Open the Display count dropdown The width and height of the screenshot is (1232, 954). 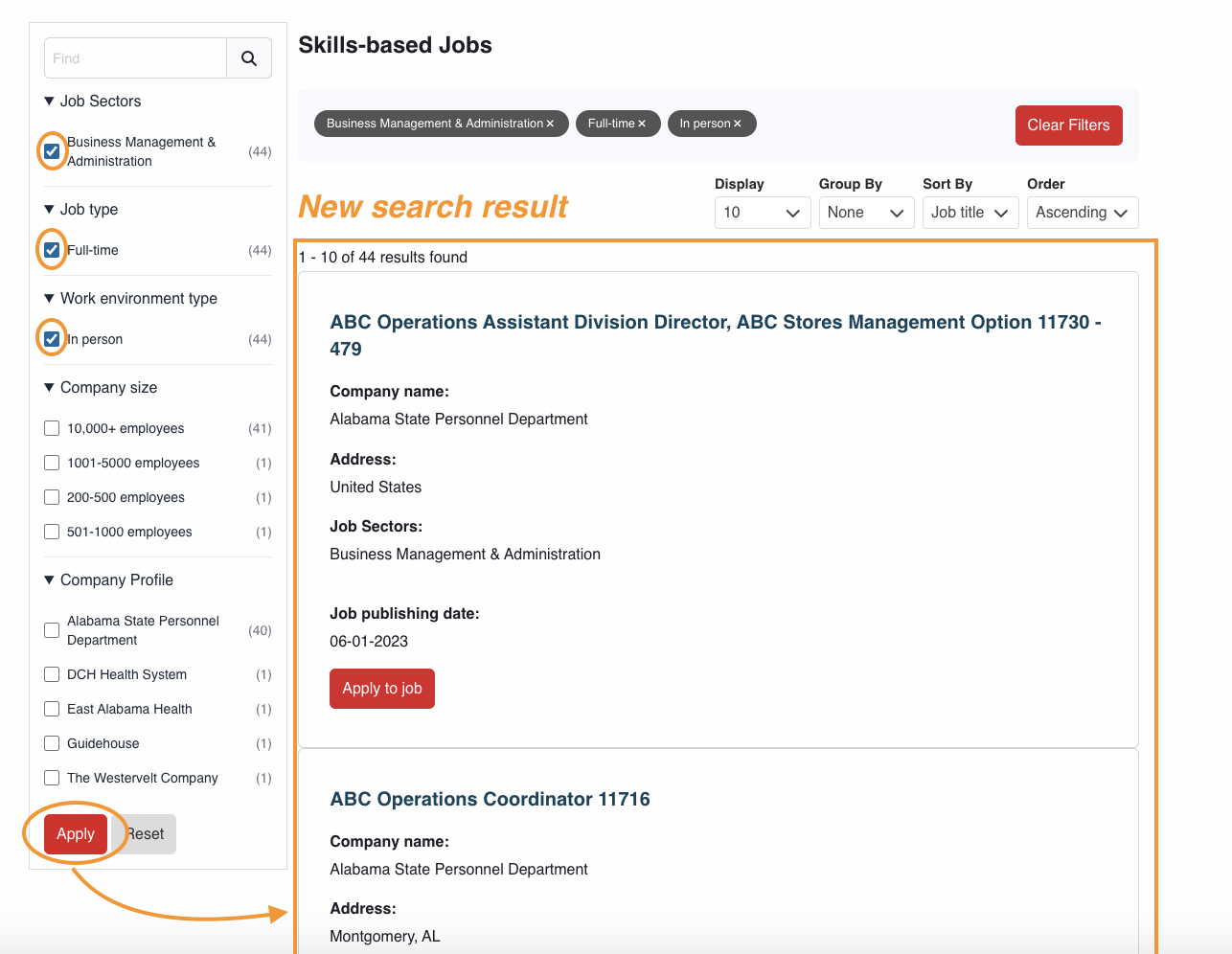point(762,213)
